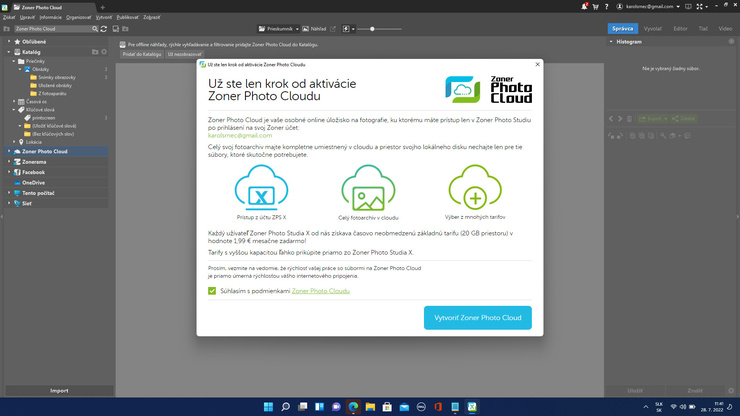Close the Zoner Photo Cloud activation dialog
Viewport: 740px width, 416px height.
[x=538, y=64]
